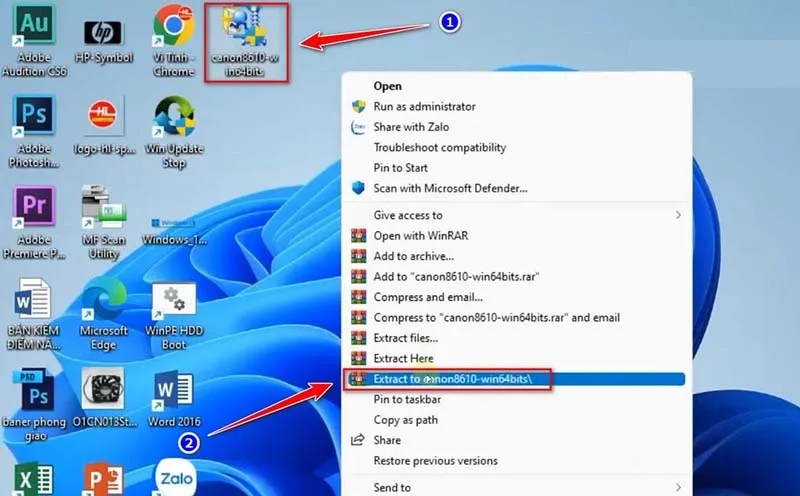The width and height of the screenshot is (800, 496).
Task: Open Win Update Stop shortcut
Action: point(174,133)
